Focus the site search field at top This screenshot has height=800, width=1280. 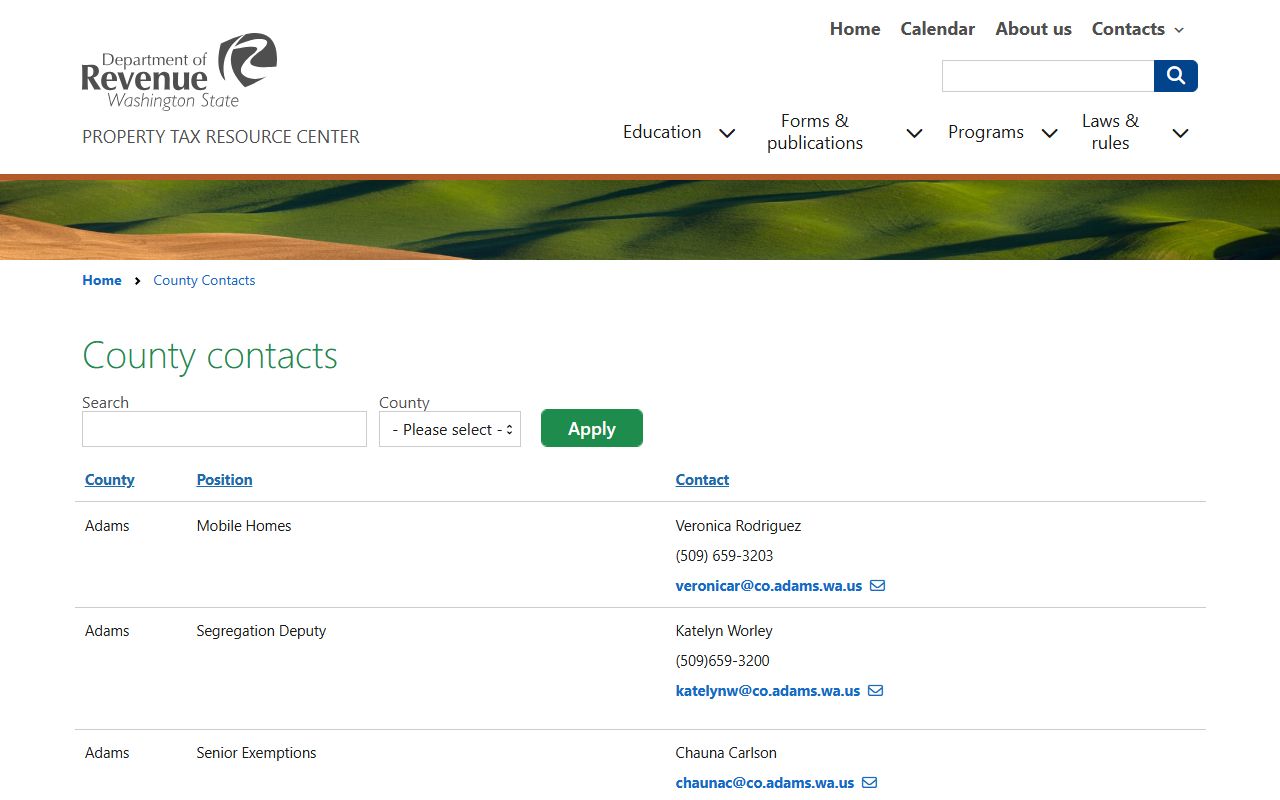[x=1048, y=76]
